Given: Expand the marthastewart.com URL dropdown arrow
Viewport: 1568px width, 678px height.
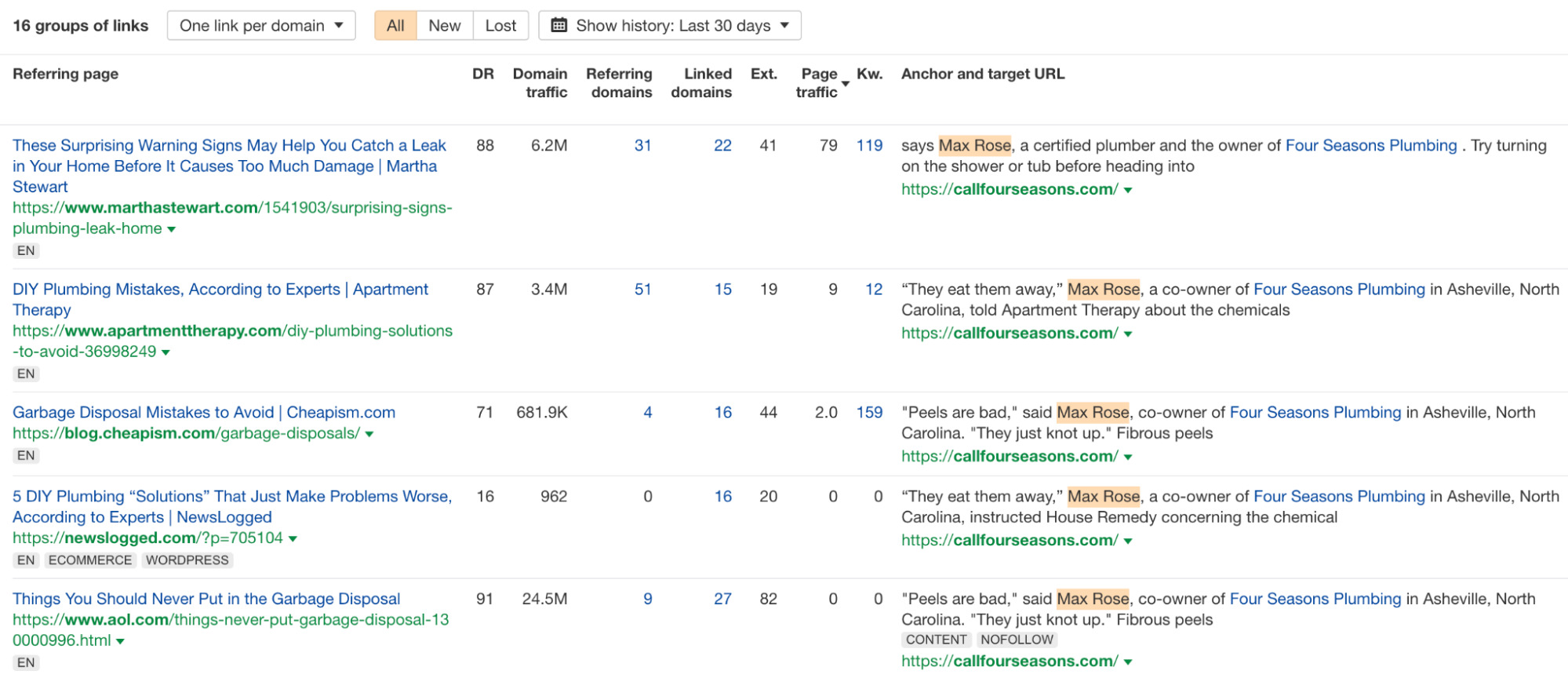Looking at the screenshot, I should [x=172, y=229].
